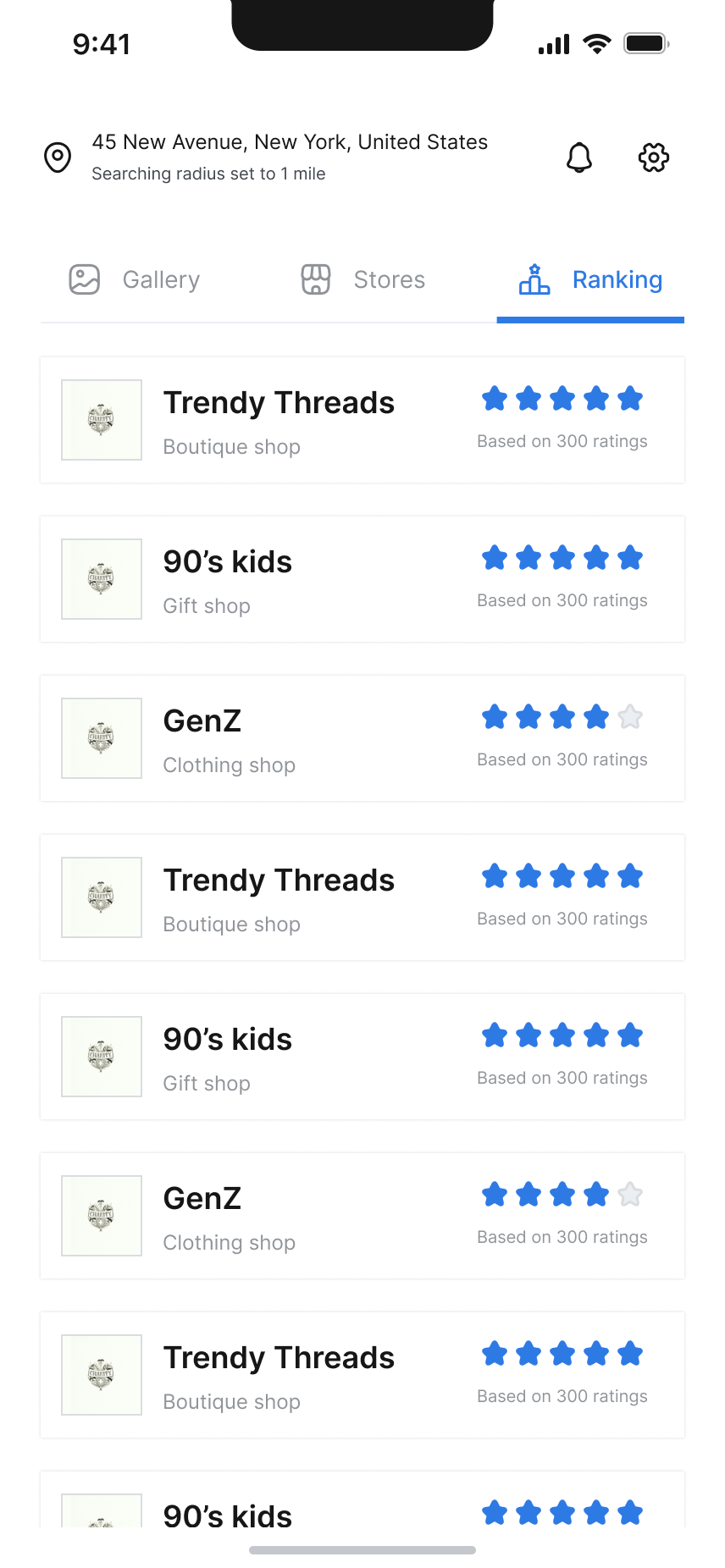Image resolution: width=725 pixels, height=1568 pixels.
Task: Tap the location pin icon
Action: tap(58, 157)
